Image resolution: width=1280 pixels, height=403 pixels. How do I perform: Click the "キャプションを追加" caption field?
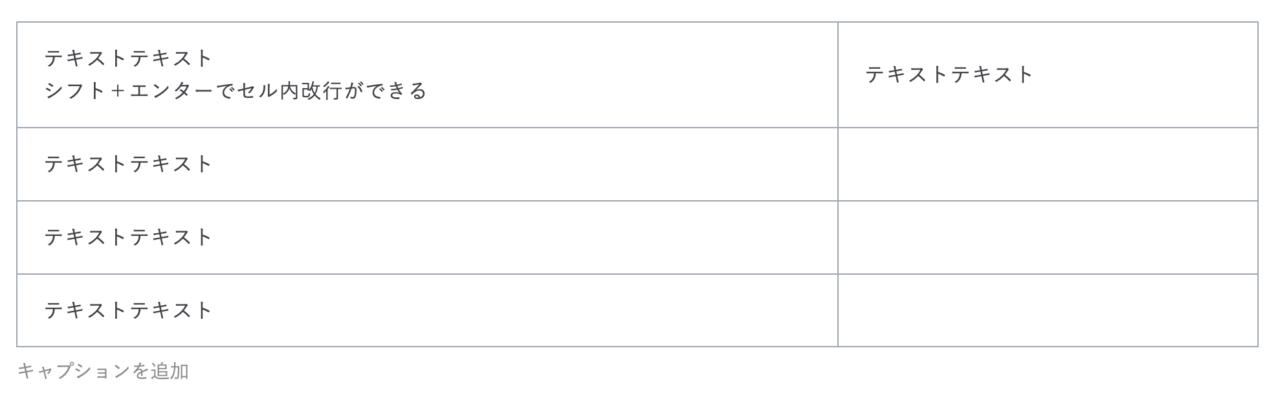pyautogui.click(x=103, y=372)
